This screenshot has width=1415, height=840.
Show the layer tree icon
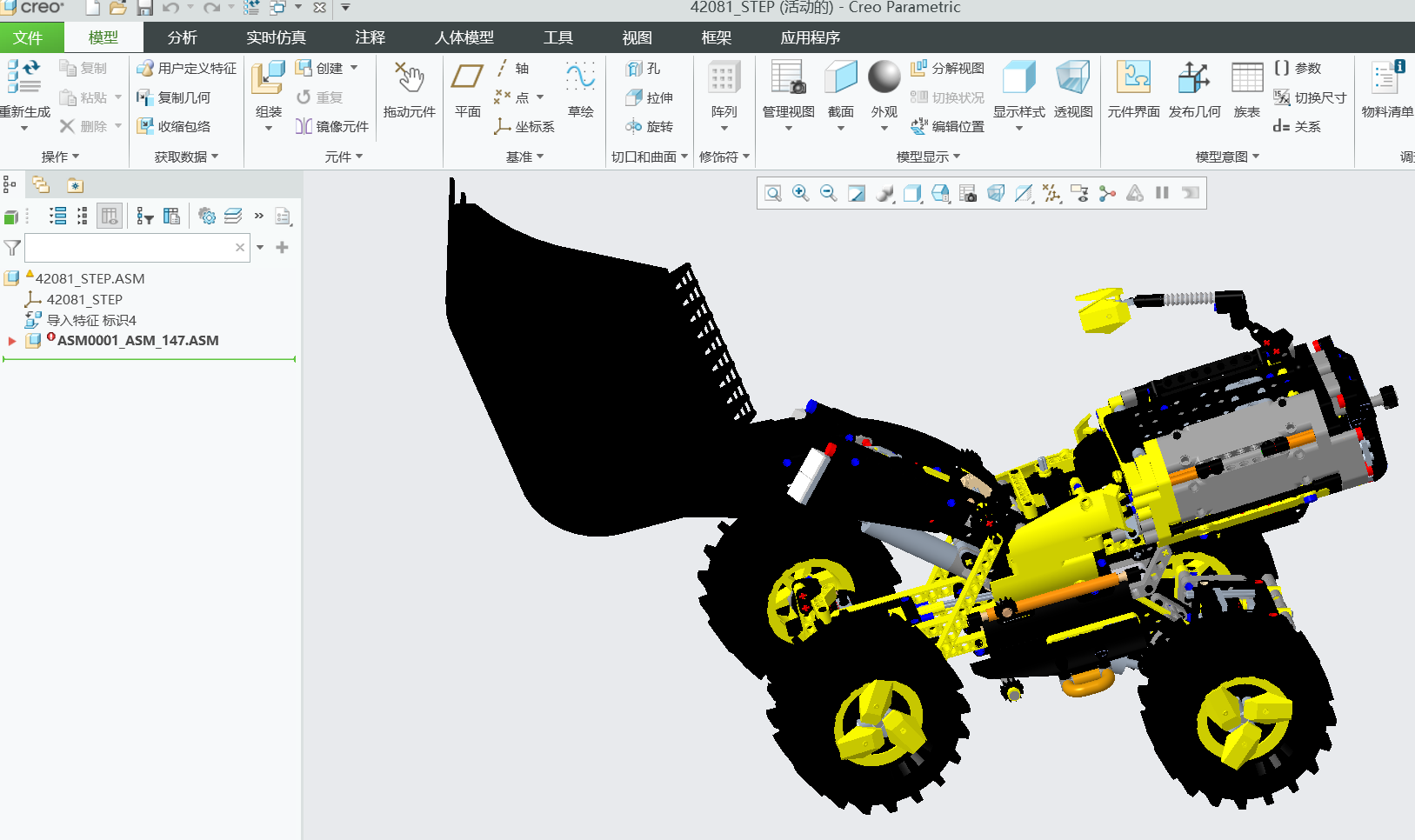coord(233,216)
